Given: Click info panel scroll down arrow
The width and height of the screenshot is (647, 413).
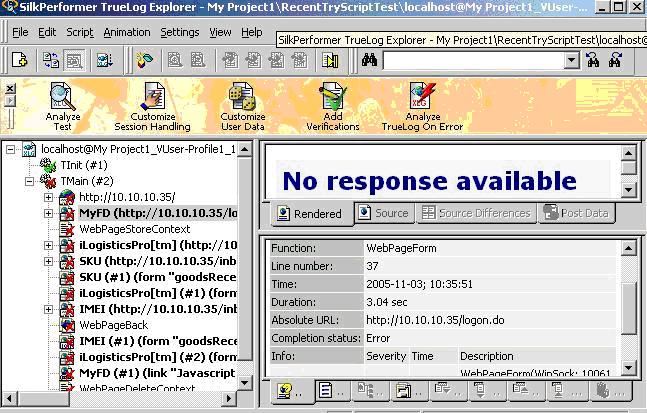Looking at the screenshot, I should pos(628,367).
